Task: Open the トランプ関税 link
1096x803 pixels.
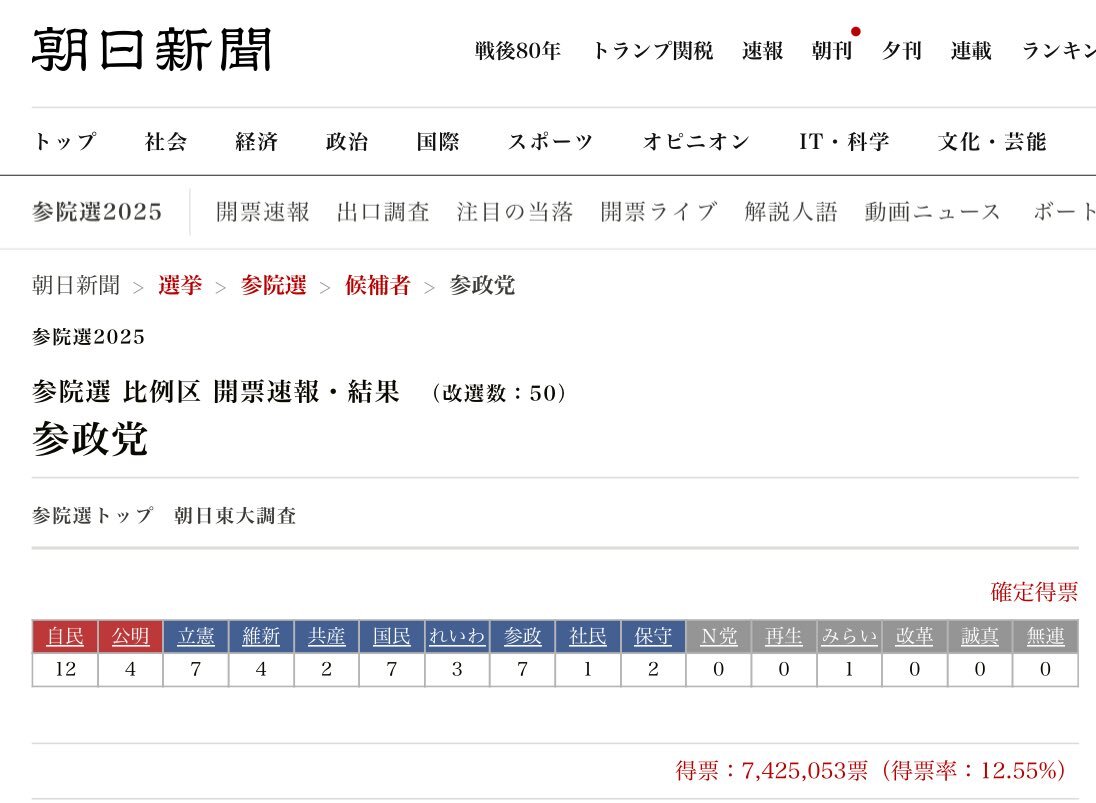Action: click(652, 50)
